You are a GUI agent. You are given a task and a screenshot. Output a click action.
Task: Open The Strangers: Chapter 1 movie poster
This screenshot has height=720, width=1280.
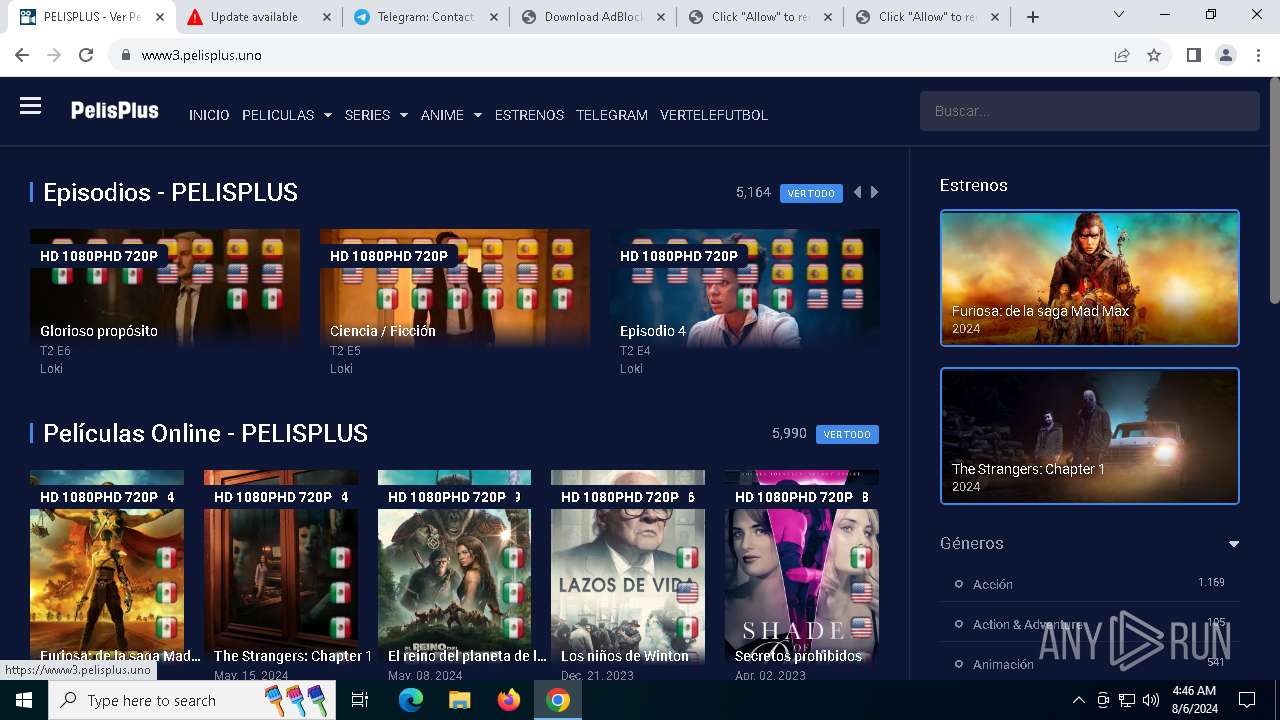coord(281,568)
